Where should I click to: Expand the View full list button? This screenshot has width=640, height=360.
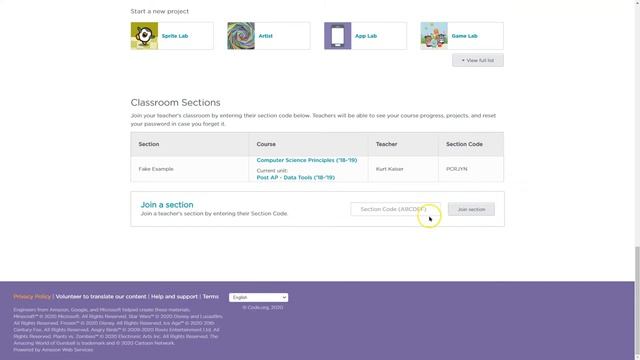[x=478, y=60]
